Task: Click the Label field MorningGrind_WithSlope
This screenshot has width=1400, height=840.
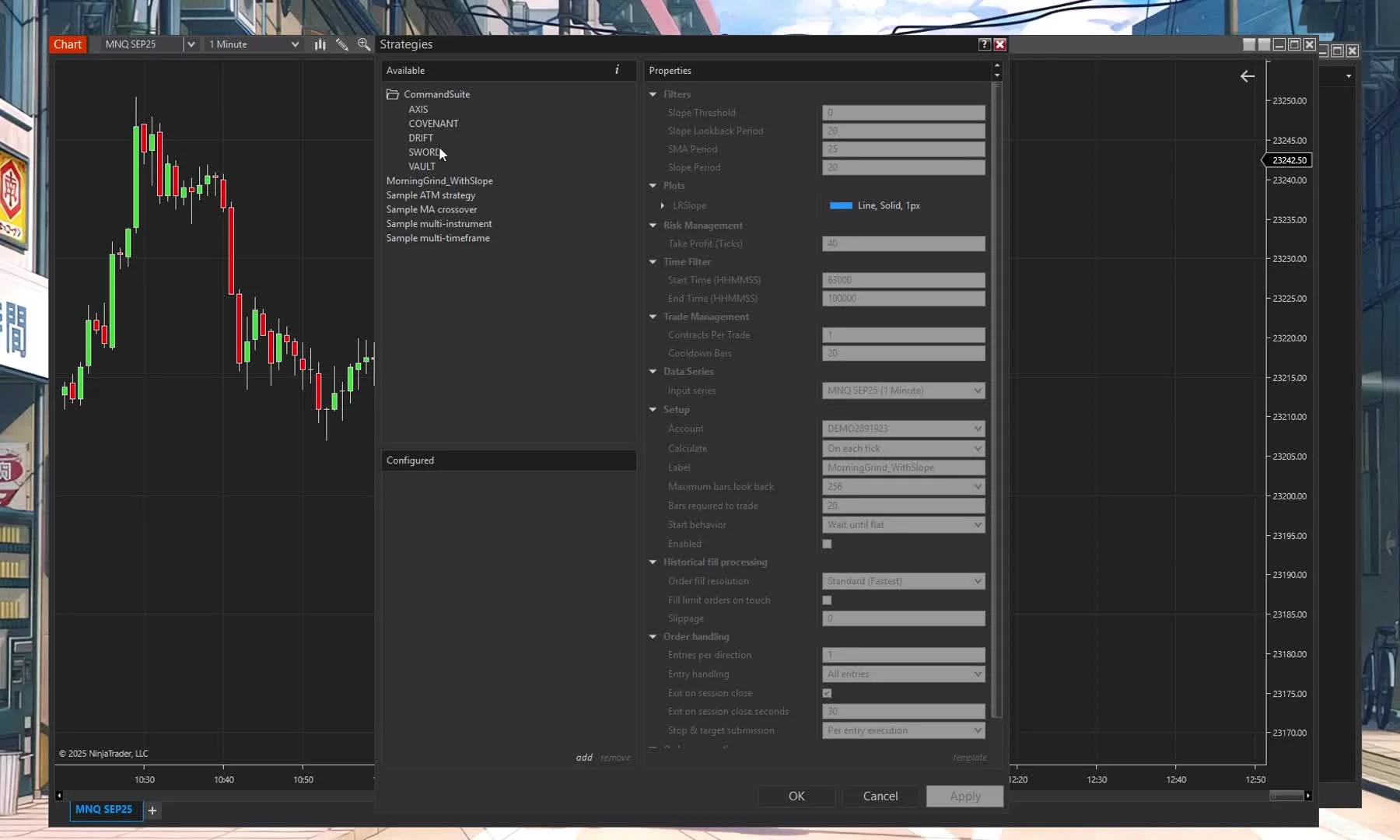Action: [904, 467]
